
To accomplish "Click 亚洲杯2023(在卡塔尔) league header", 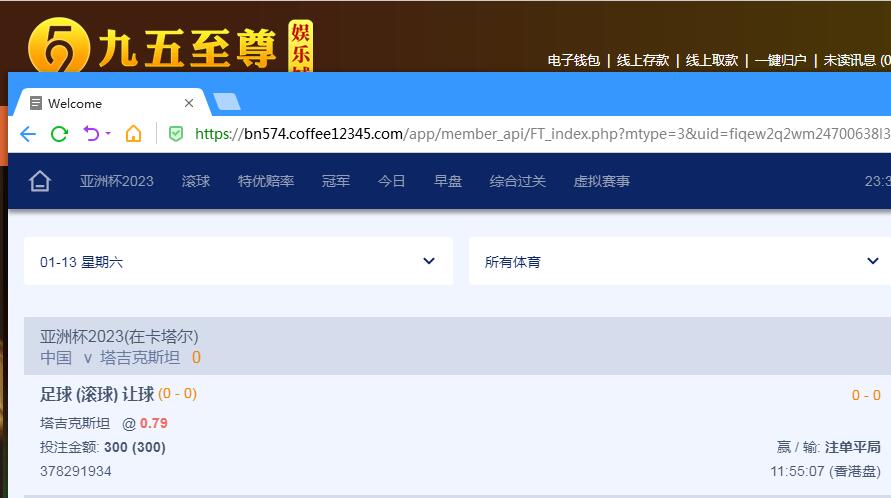I will pos(119,336).
